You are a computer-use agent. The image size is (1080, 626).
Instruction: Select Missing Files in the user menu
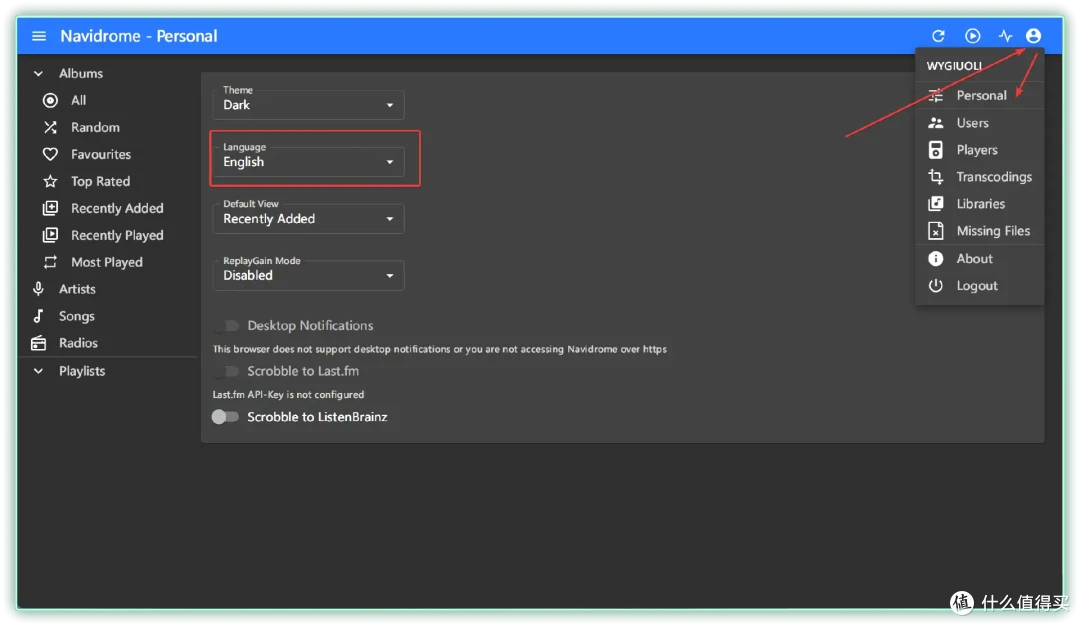pyautogui.click(x=979, y=231)
